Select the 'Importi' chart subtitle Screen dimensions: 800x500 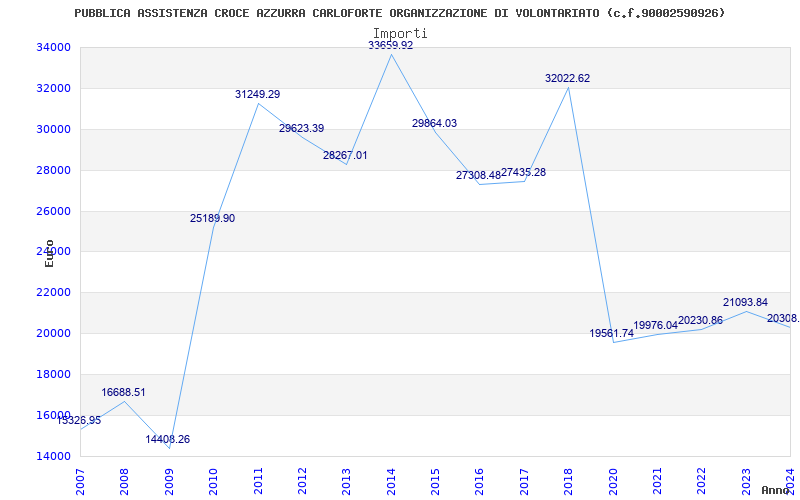(x=400, y=33)
